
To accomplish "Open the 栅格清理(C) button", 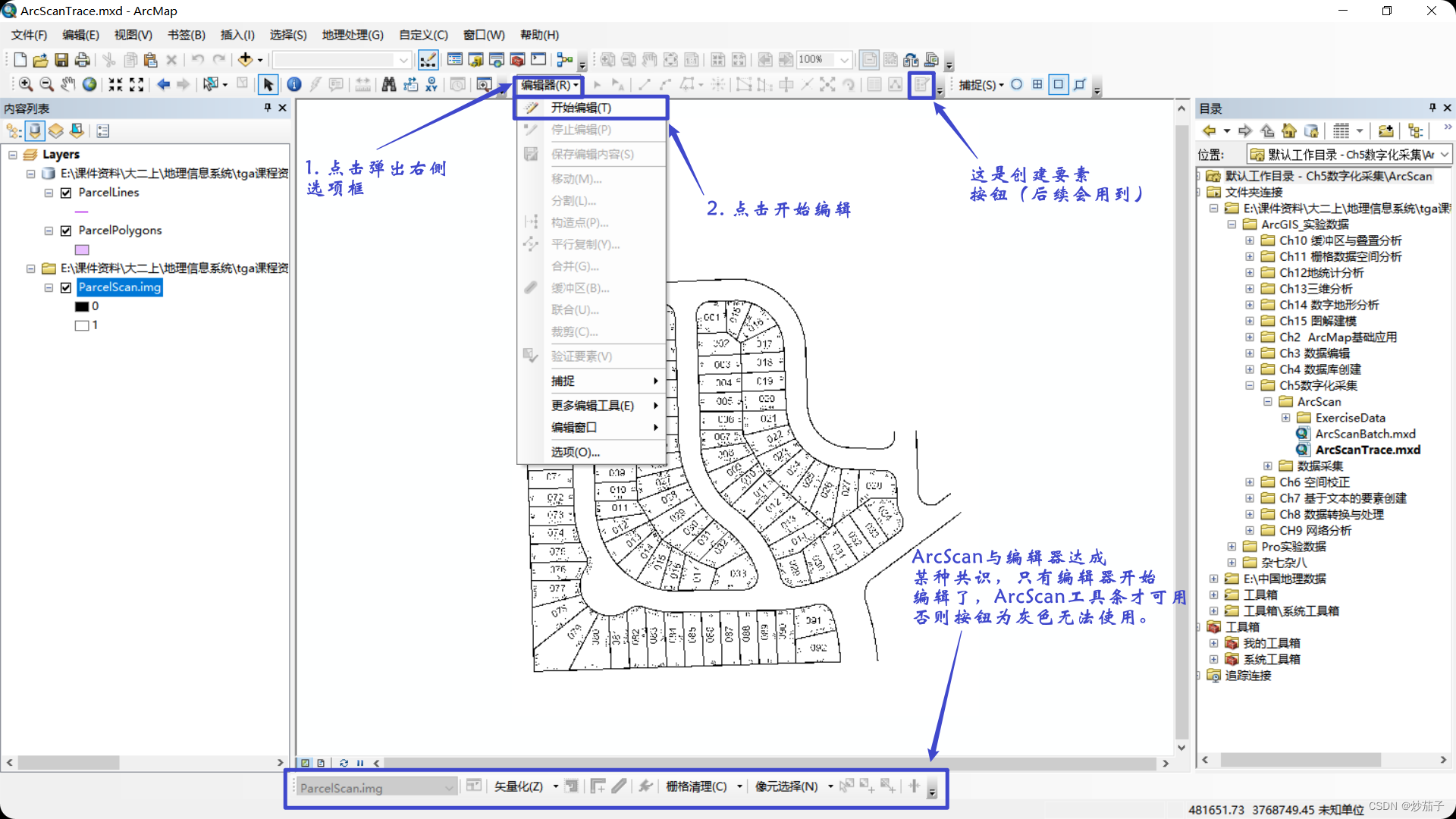I will (704, 787).
